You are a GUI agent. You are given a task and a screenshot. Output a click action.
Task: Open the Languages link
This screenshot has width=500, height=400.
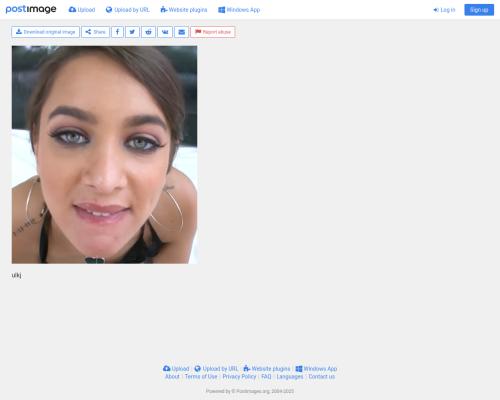(290, 377)
